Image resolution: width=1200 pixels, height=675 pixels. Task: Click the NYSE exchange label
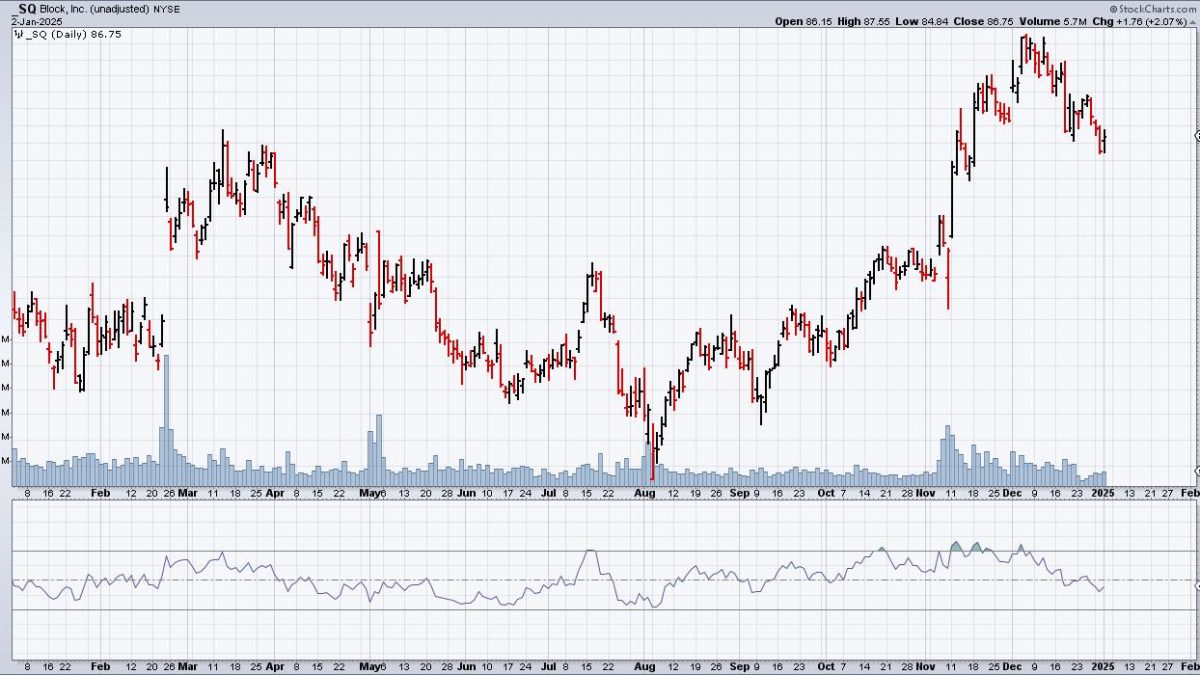coord(167,8)
